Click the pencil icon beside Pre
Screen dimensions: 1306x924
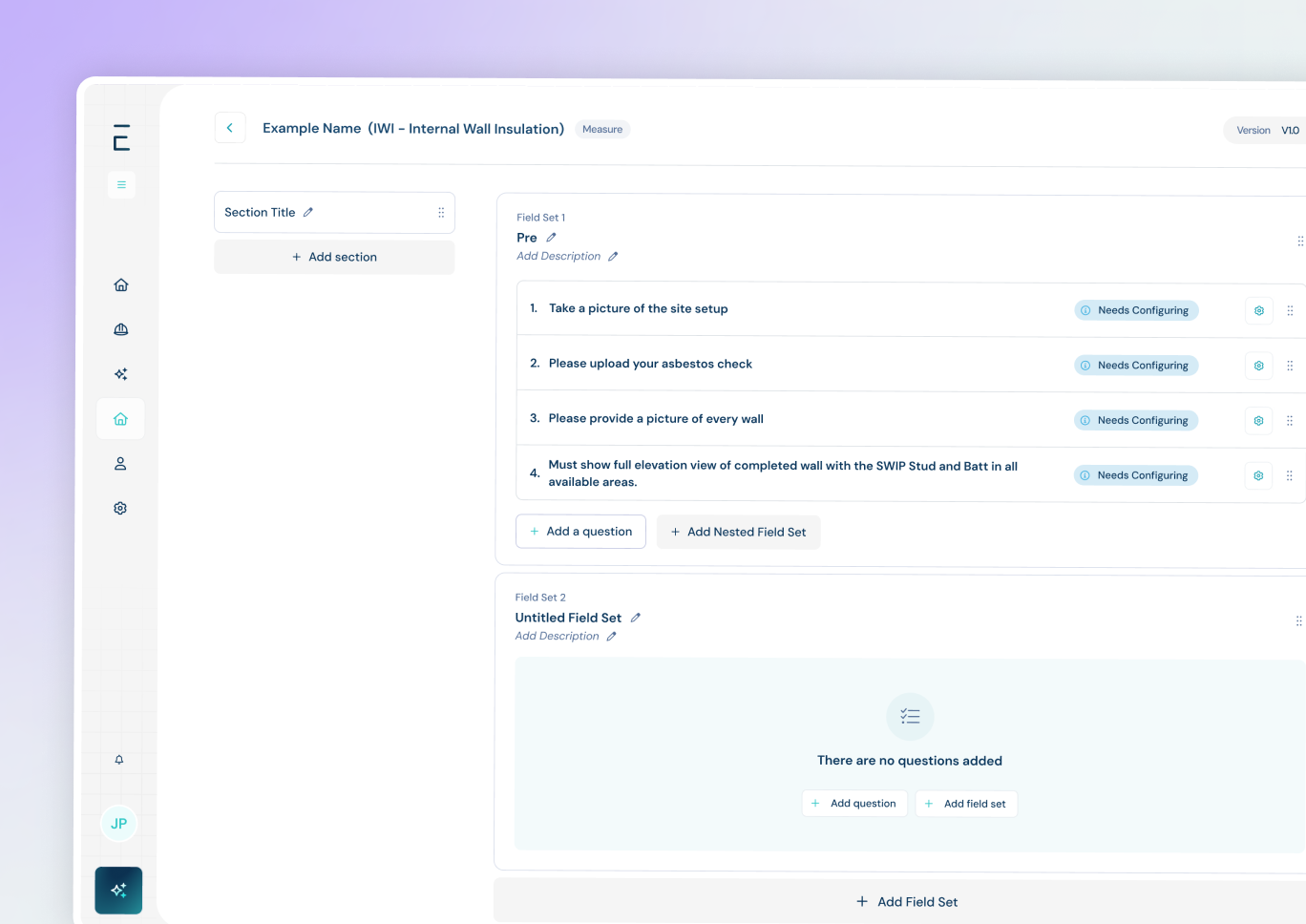(x=551, y=238)
